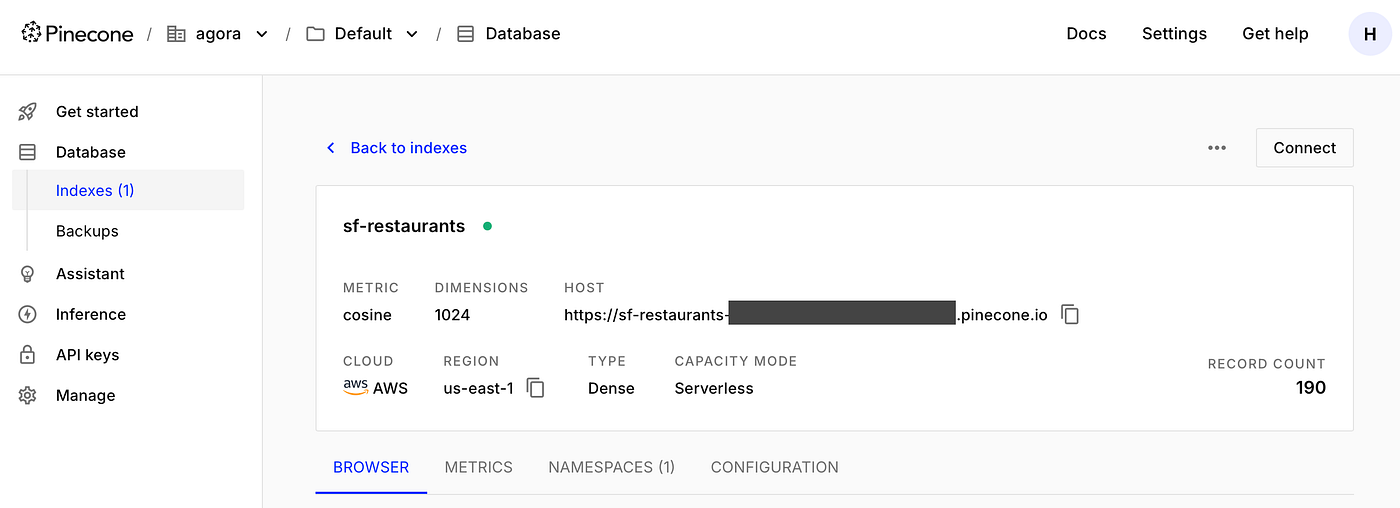Image resolution: width=1400 pixels, height=508 pixels.
Task: Click the Connect button
Action: coord(1304,148)
